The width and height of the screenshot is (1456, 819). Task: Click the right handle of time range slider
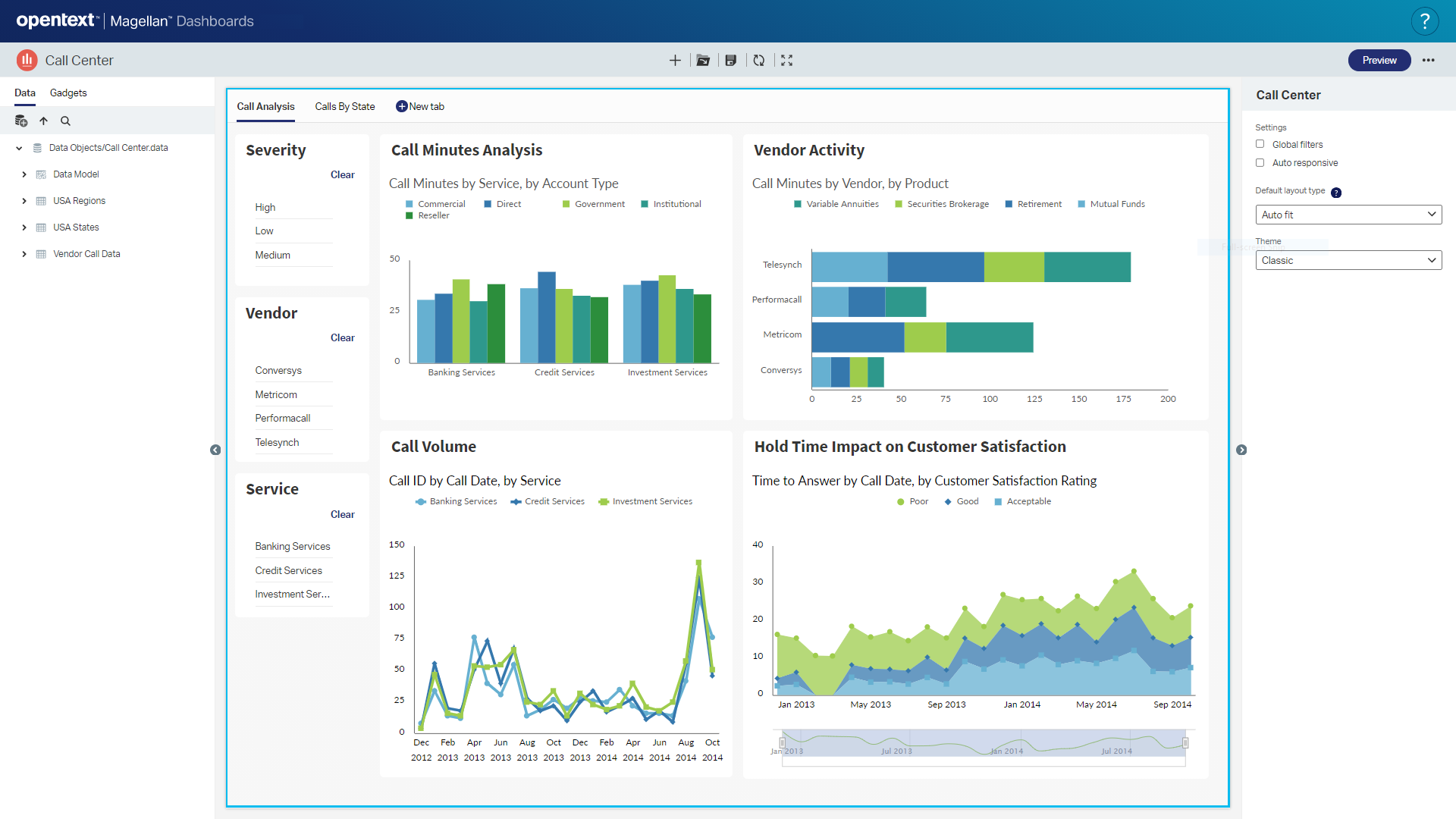coord(1185,743)
